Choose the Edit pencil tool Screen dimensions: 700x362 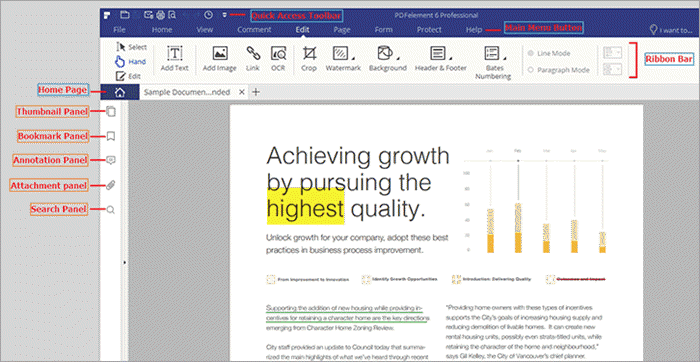pos(129,76)
